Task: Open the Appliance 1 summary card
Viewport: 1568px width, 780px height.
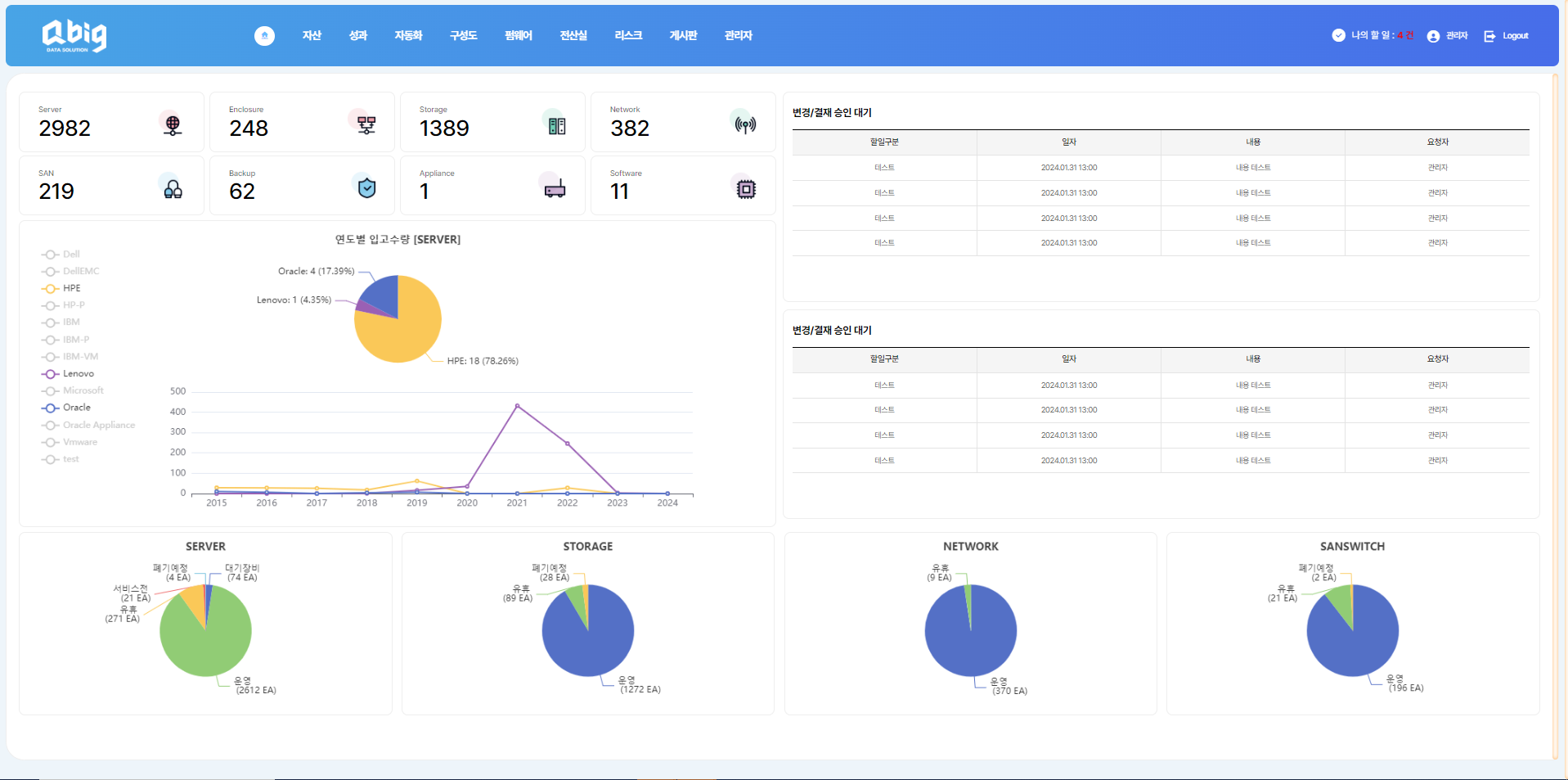Action: 492,186
